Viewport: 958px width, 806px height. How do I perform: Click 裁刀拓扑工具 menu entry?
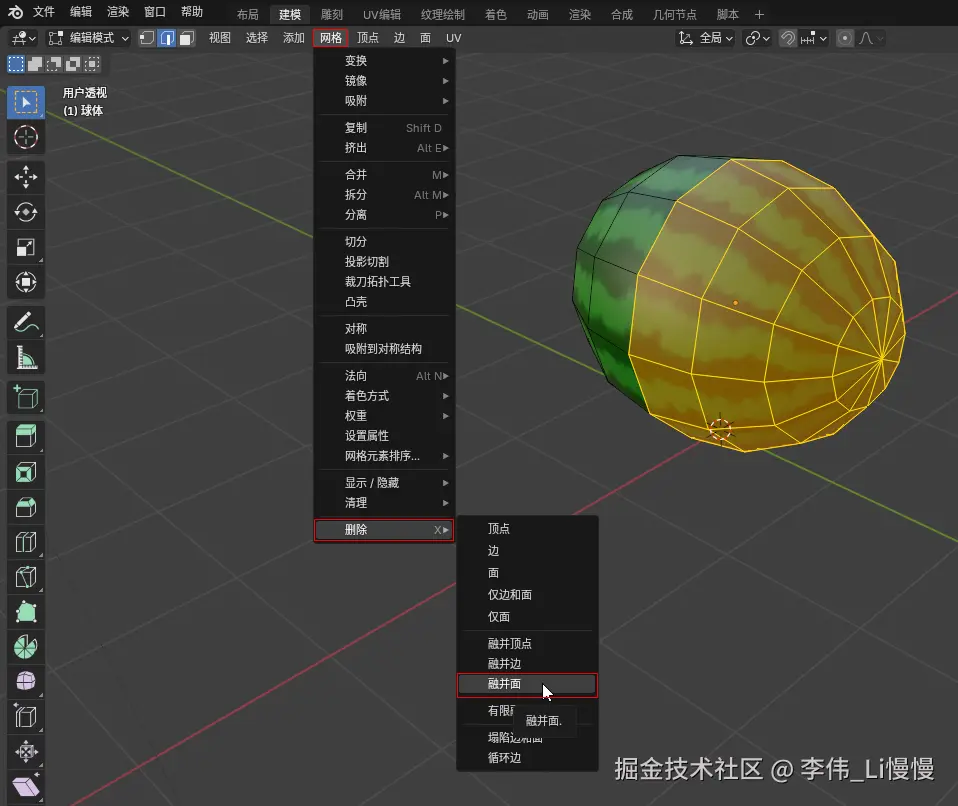[384, 282]
